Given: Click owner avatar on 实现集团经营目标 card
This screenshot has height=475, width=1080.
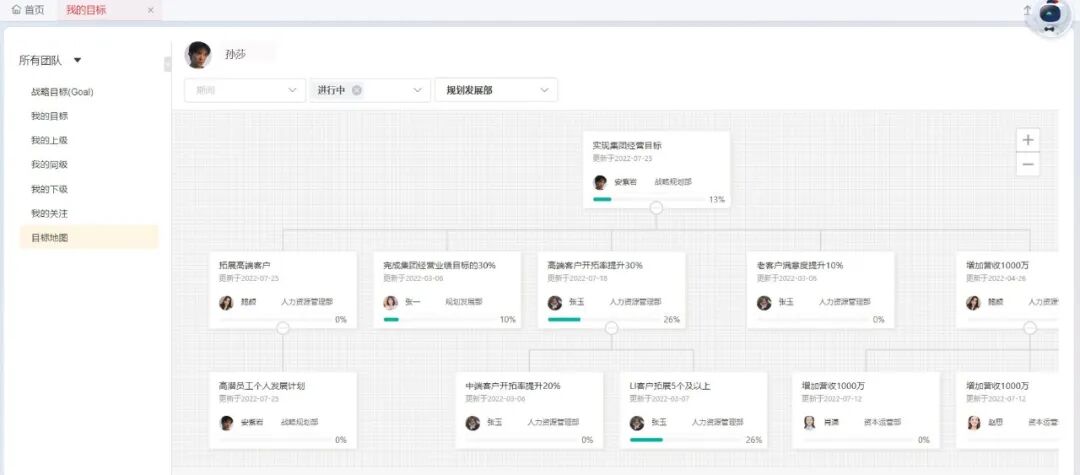Looking at the screenshot, I should pyautogui.click(x=600, y=182).
